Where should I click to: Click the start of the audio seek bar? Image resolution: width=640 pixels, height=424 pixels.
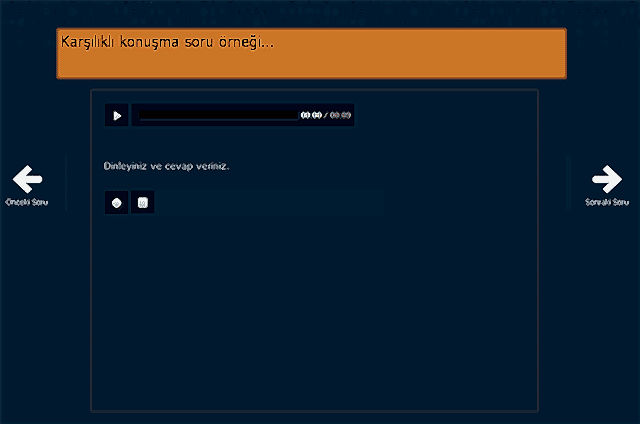143,115
